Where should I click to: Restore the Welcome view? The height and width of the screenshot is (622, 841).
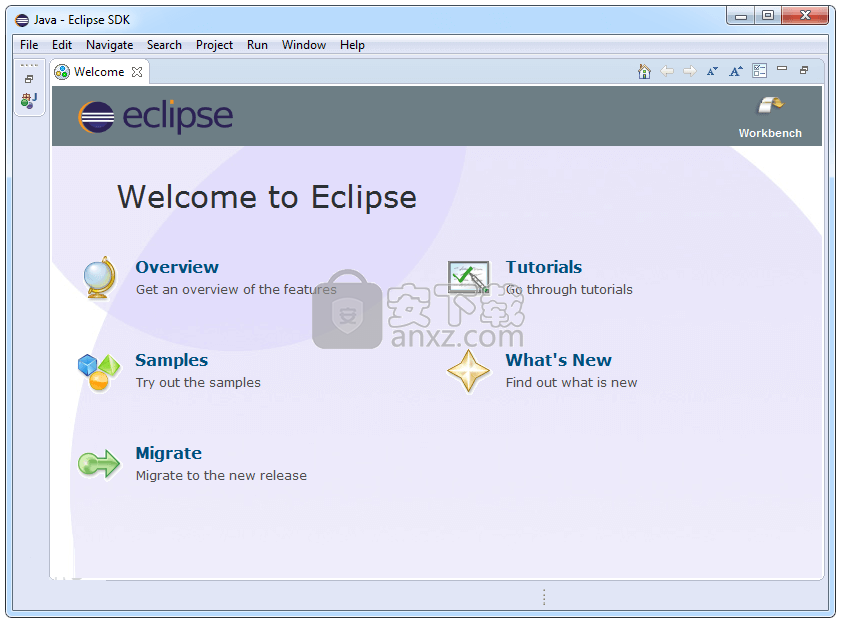(804, 70)
